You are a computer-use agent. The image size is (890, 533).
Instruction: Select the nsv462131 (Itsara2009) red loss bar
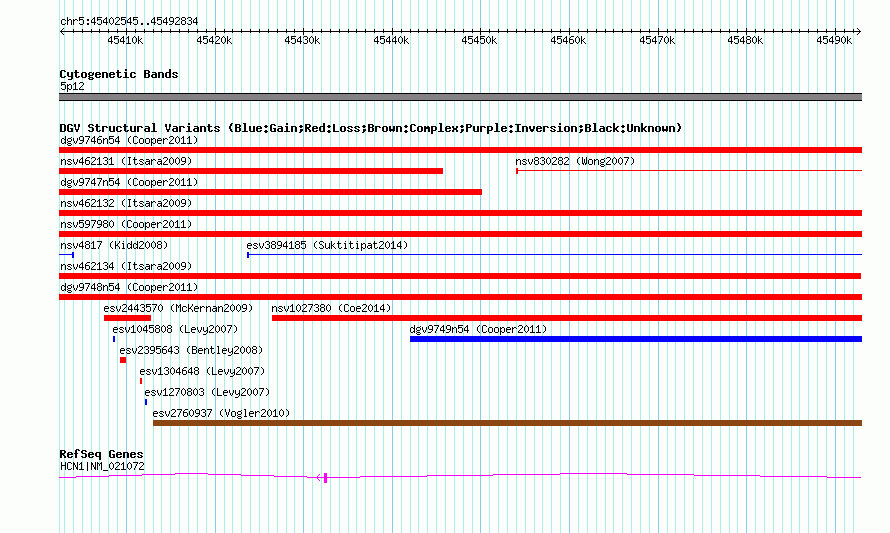tap(251, 171)
